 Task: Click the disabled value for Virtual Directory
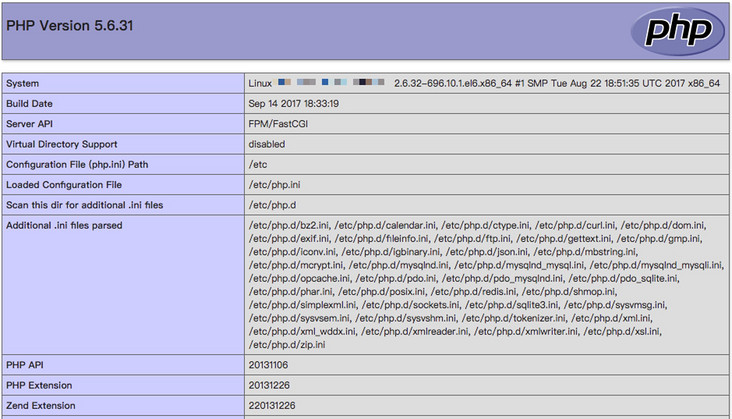[x=267, y=144]
